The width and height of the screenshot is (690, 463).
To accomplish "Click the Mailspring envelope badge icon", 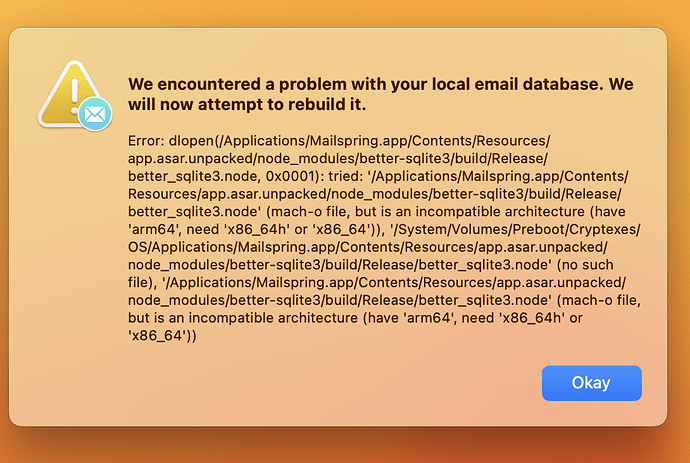I will 95,114.
